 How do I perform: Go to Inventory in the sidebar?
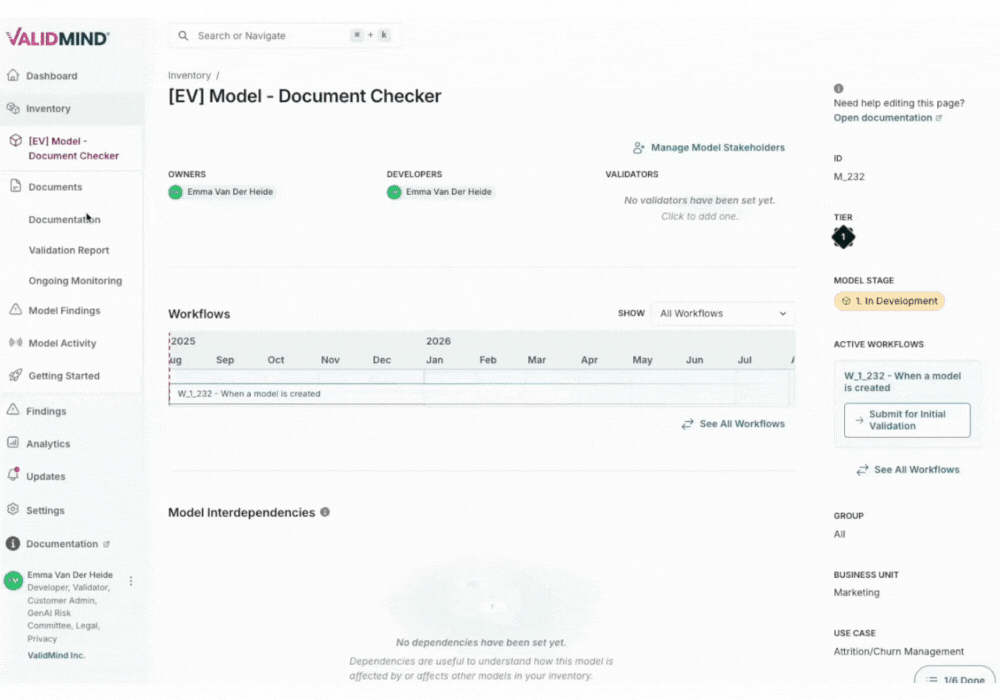(48, 108)
